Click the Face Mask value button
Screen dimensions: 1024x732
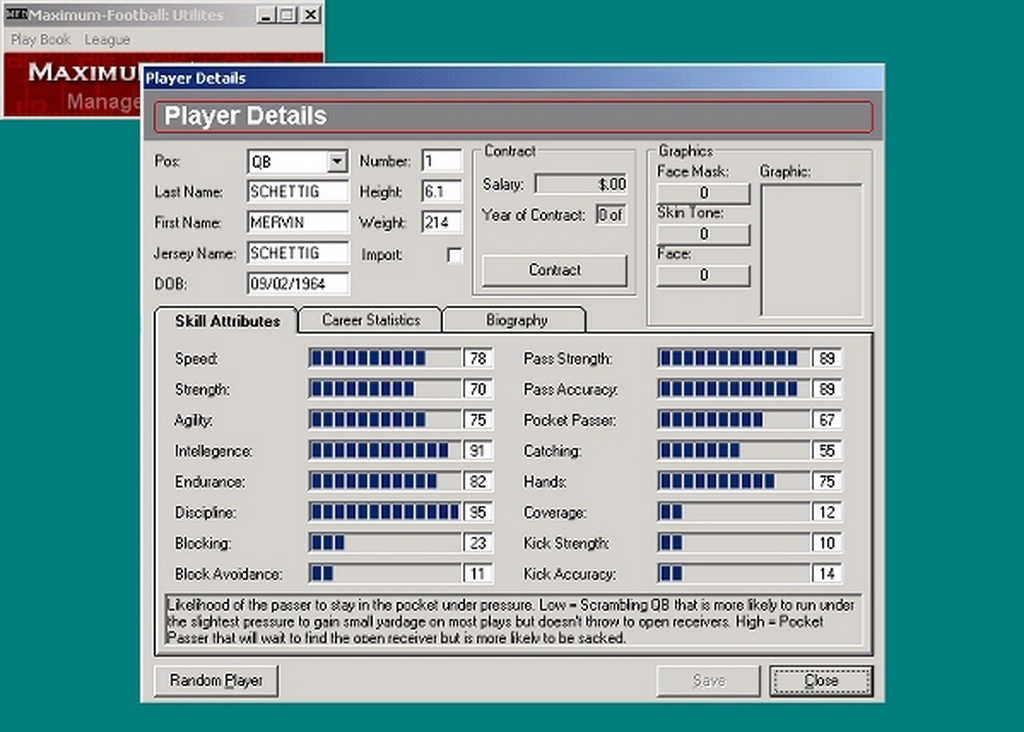pyautogui.click(x=703, y=193)
